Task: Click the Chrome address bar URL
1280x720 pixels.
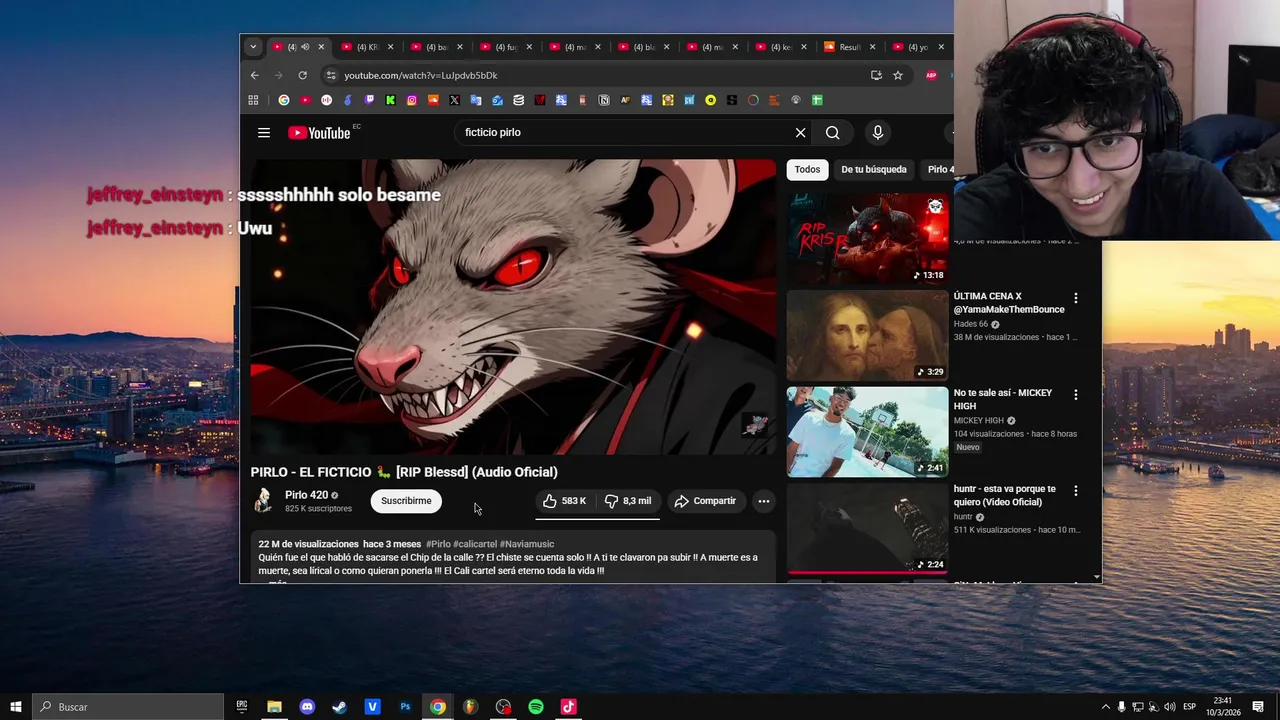Action: coord(421,75)
